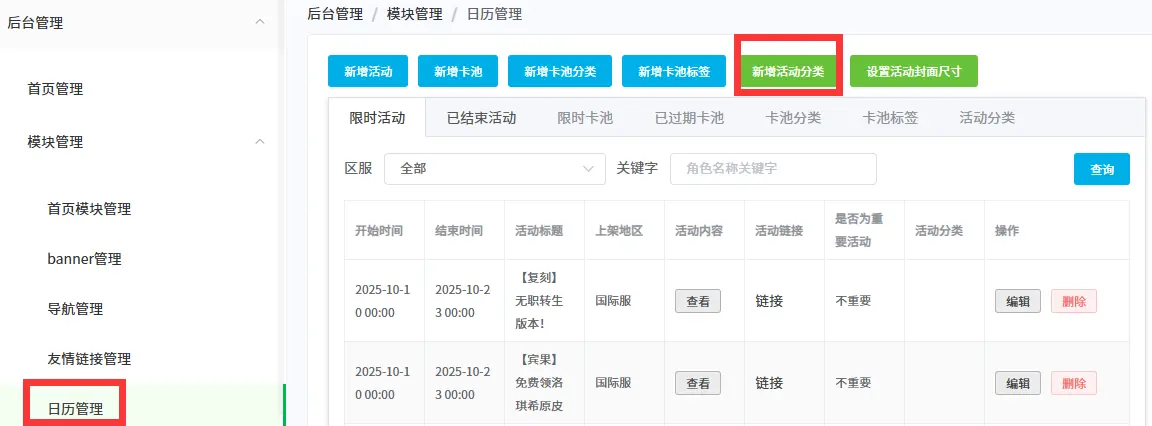
Task: Edit the 无职转生 activity row
Action: click(x=1017, y=301)
